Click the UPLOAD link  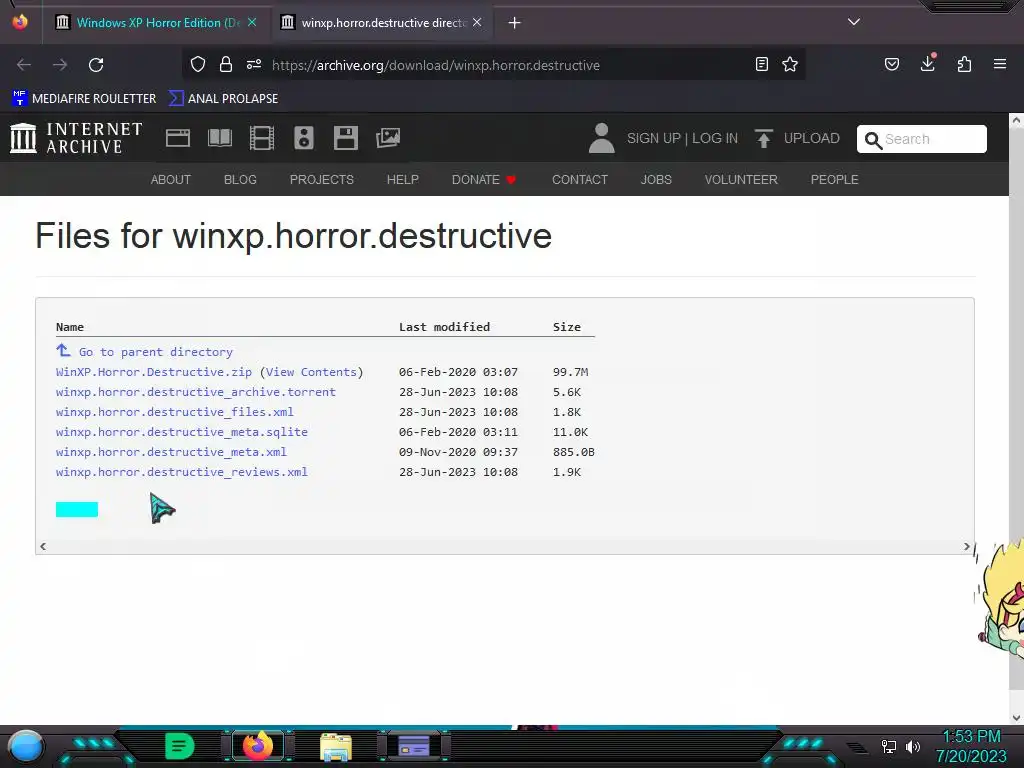click(x=812, y=138)
